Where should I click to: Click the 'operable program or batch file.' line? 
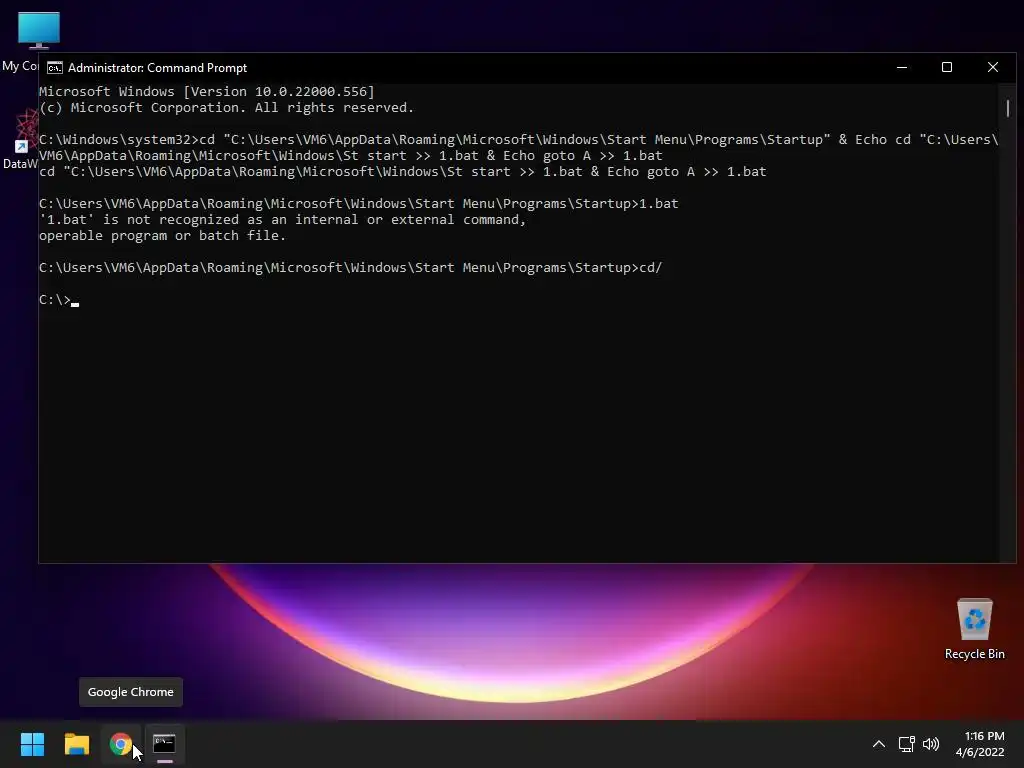(x=162, y=236)
